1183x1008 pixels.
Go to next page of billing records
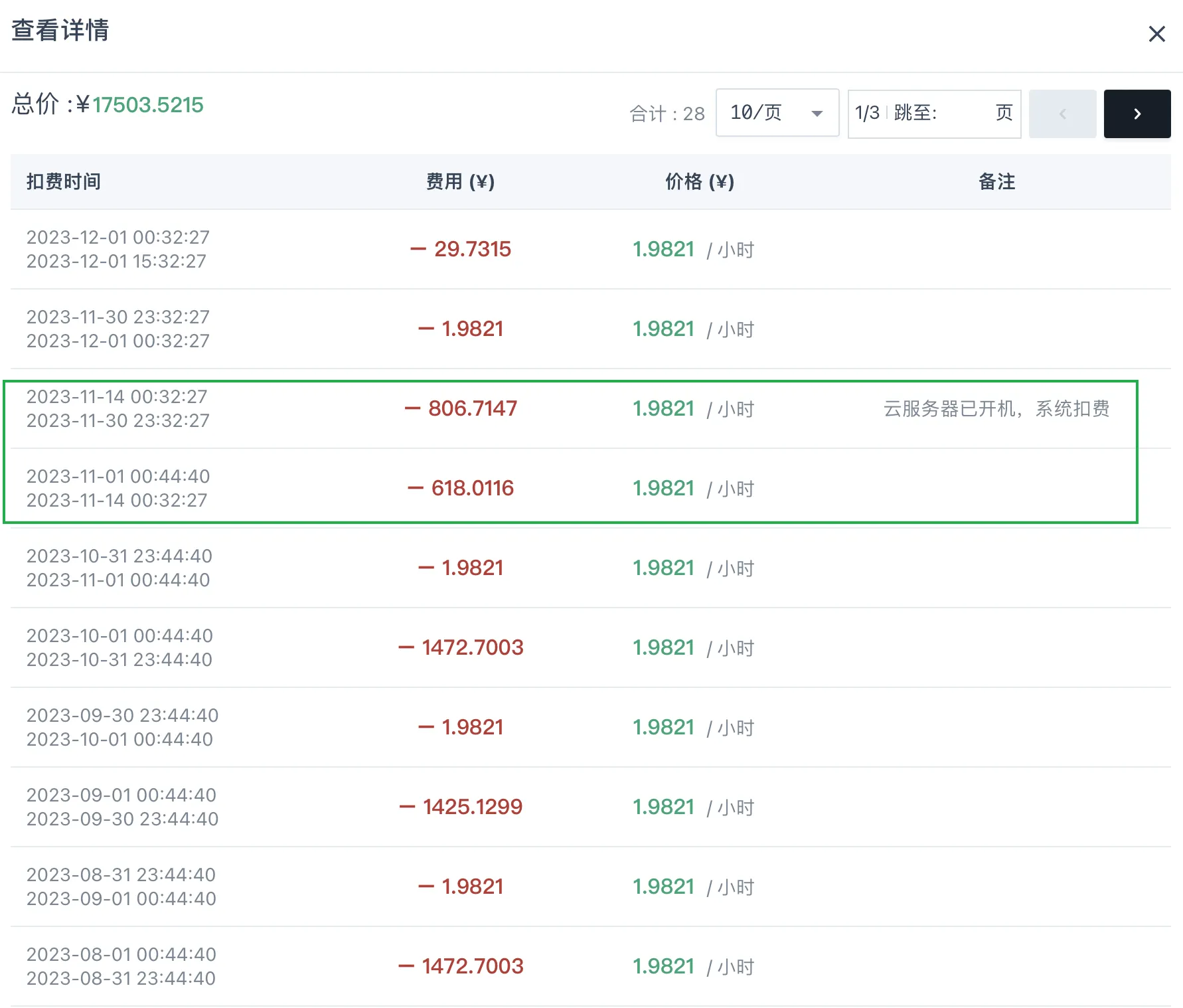click(1137, 114)
